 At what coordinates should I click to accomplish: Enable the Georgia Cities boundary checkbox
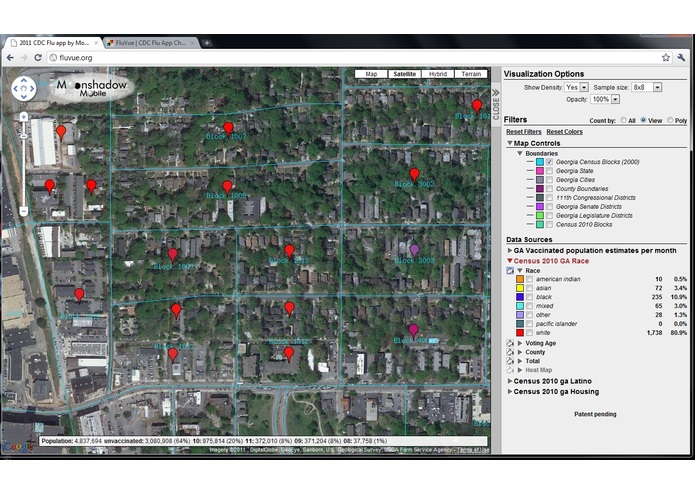[549, 179]
